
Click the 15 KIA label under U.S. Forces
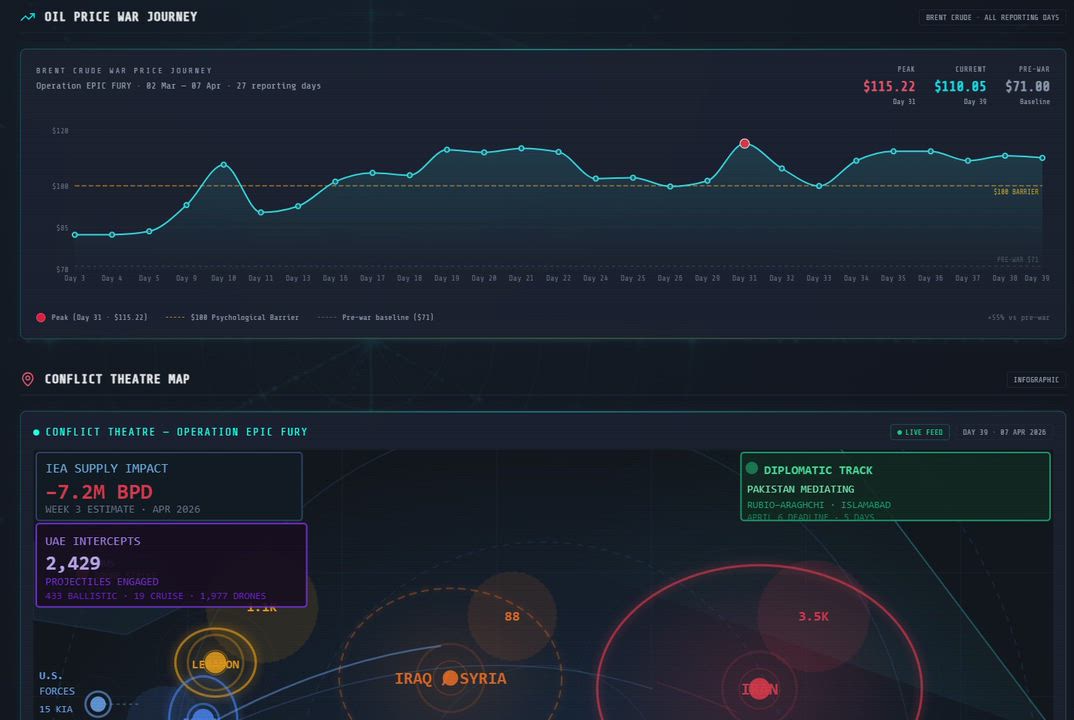pyautogui.click(x=56, y=709)
